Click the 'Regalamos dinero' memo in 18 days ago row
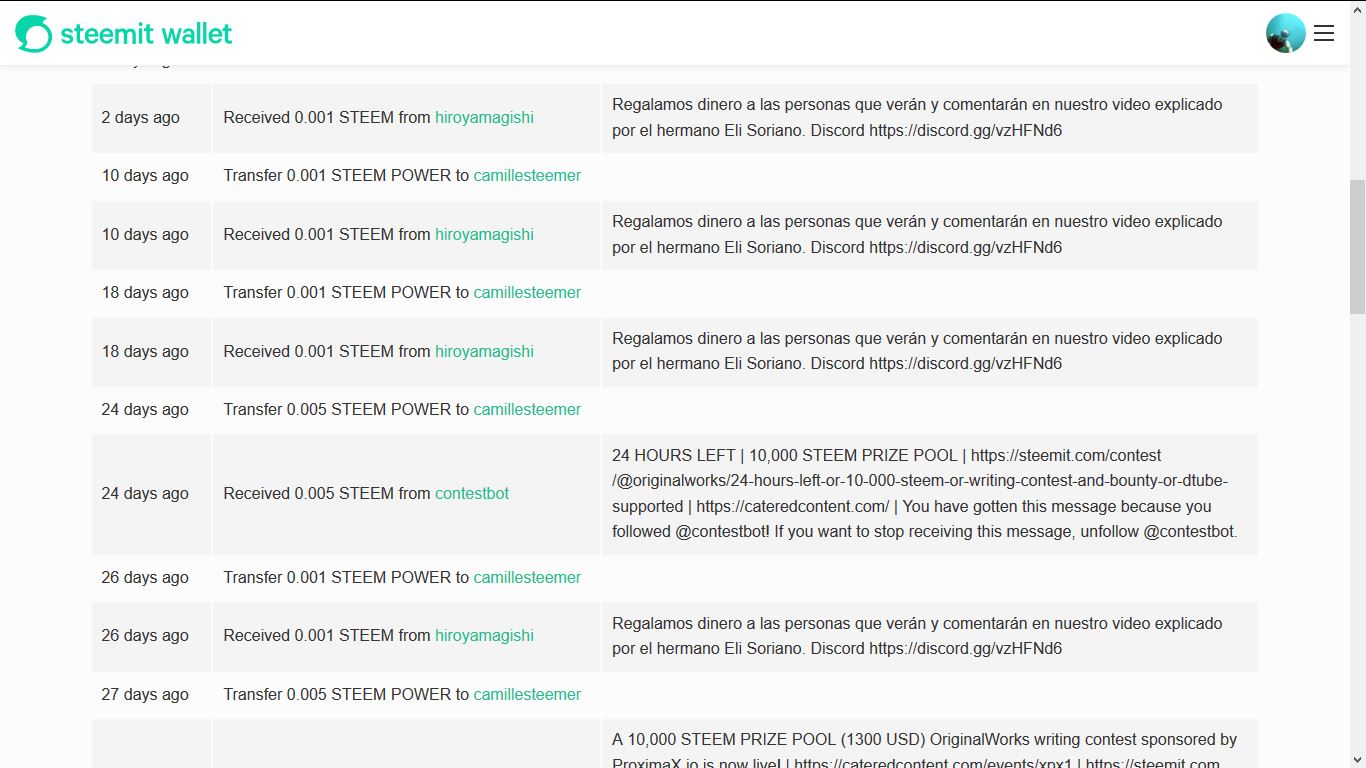 pyautogui.click(x=917, y=351)
